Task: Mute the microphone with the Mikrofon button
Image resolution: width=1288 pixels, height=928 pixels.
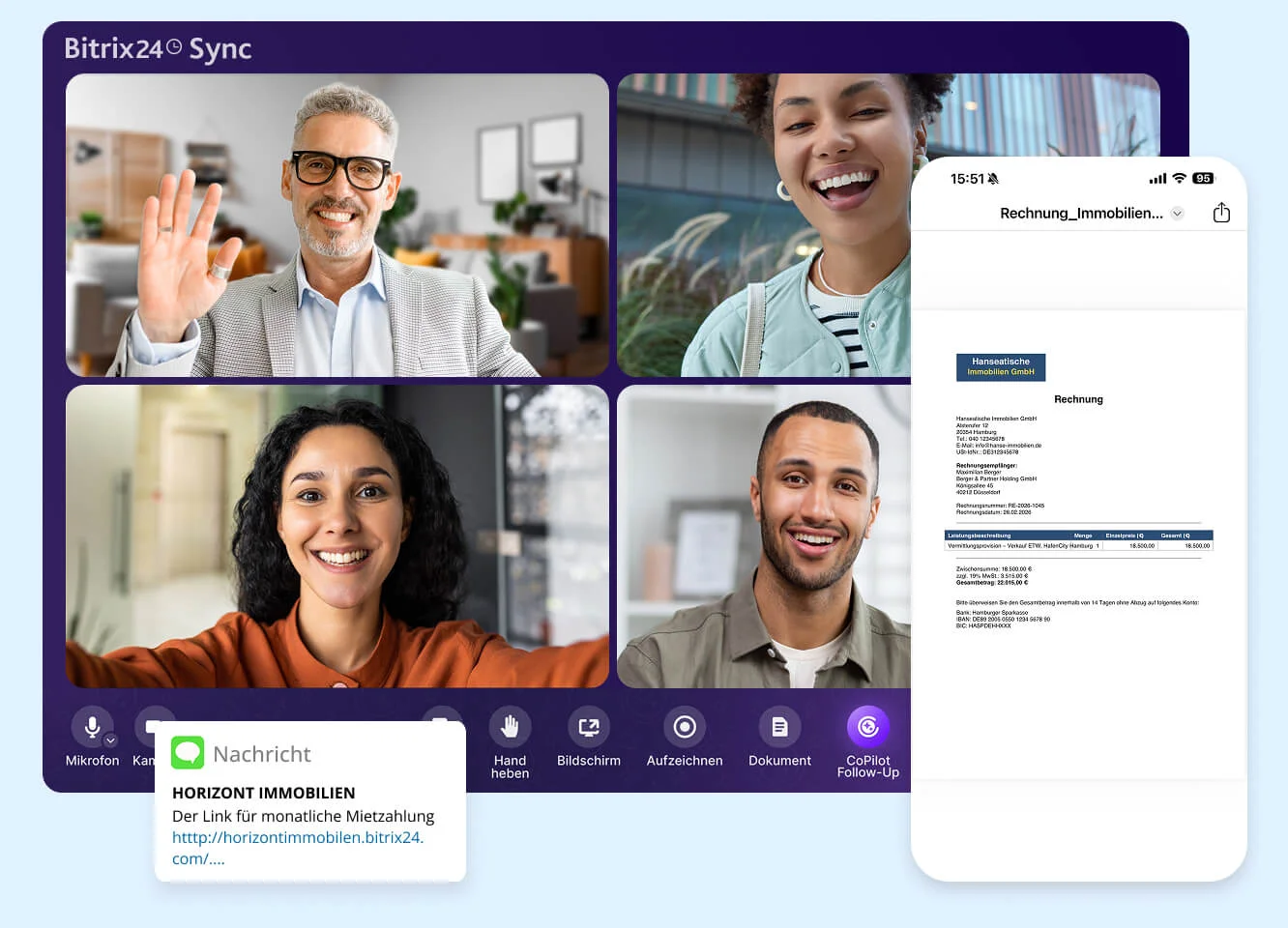Action: [92, 727]
